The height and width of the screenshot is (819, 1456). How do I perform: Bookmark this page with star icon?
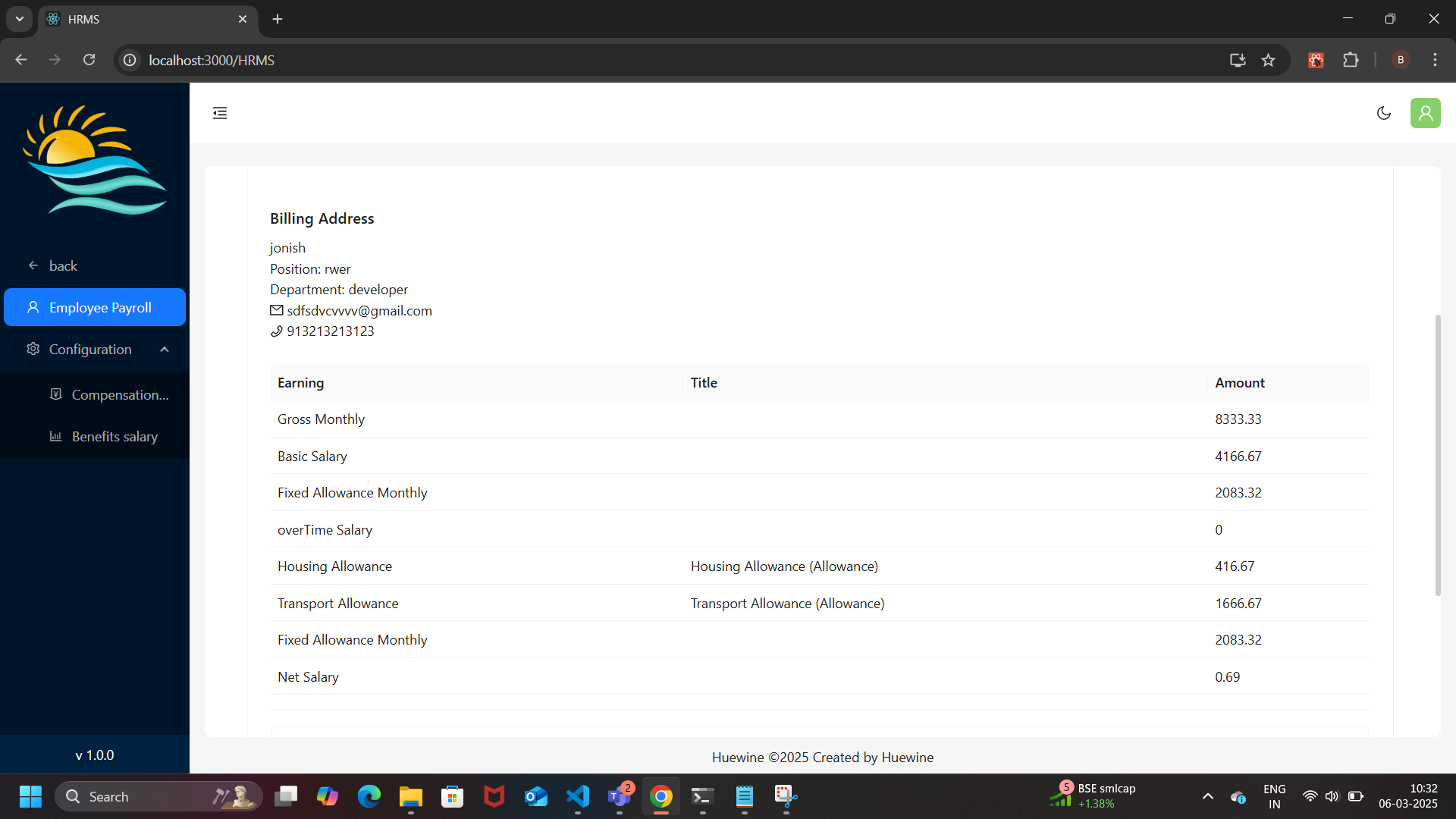point(1268,60)
